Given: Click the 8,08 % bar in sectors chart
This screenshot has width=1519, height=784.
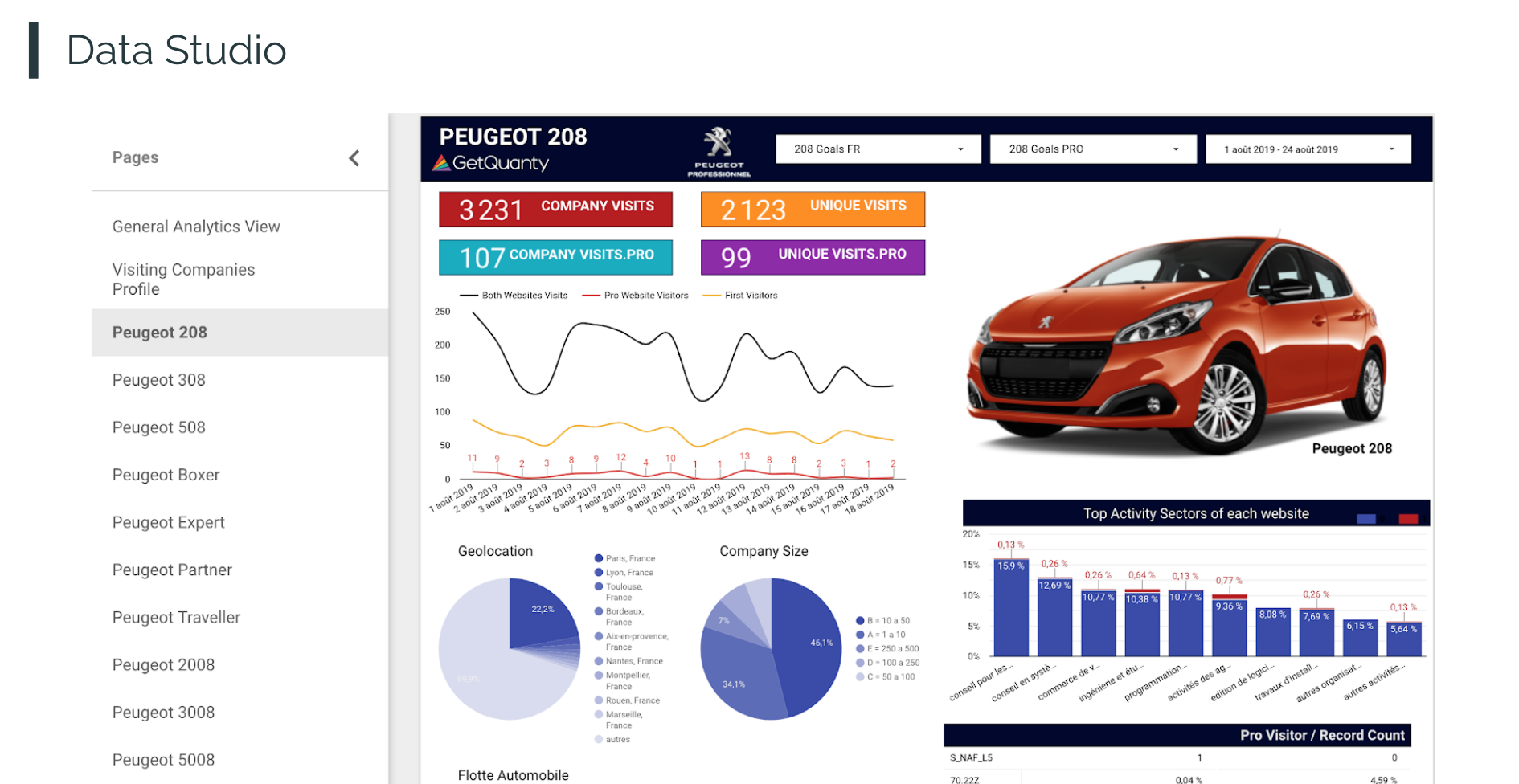Looking at the screenshot, I should 1273,632.
